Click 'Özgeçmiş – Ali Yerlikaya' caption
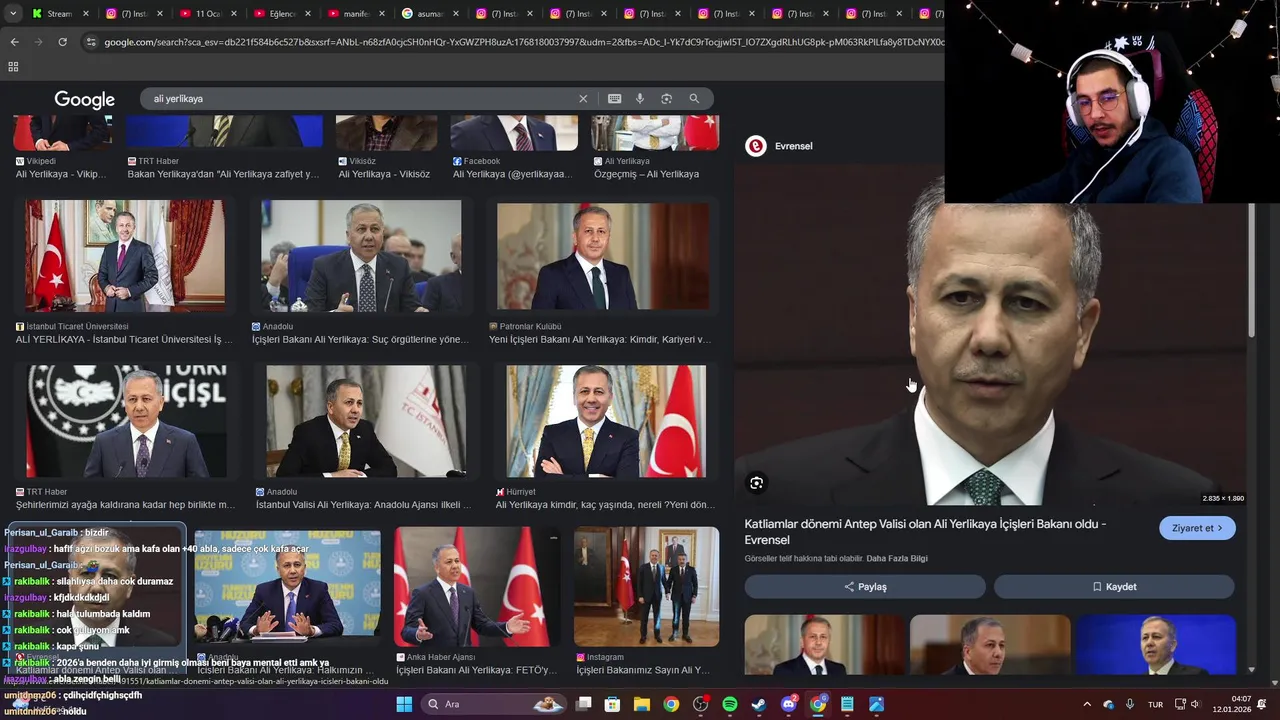The image size is (1280, 720). coord(646,174)
